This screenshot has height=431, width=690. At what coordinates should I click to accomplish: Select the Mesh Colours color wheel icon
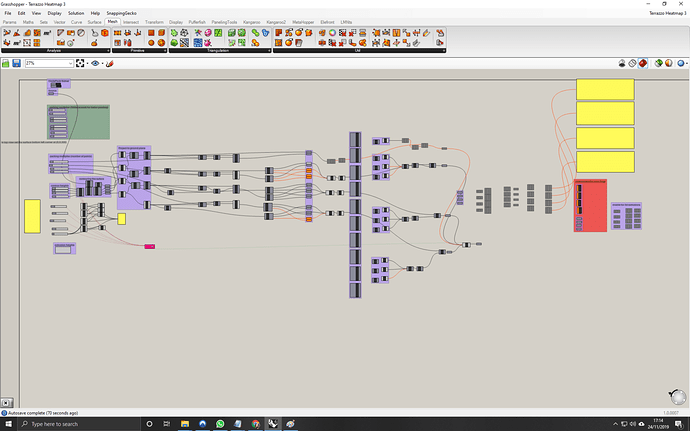coord(332,33)
